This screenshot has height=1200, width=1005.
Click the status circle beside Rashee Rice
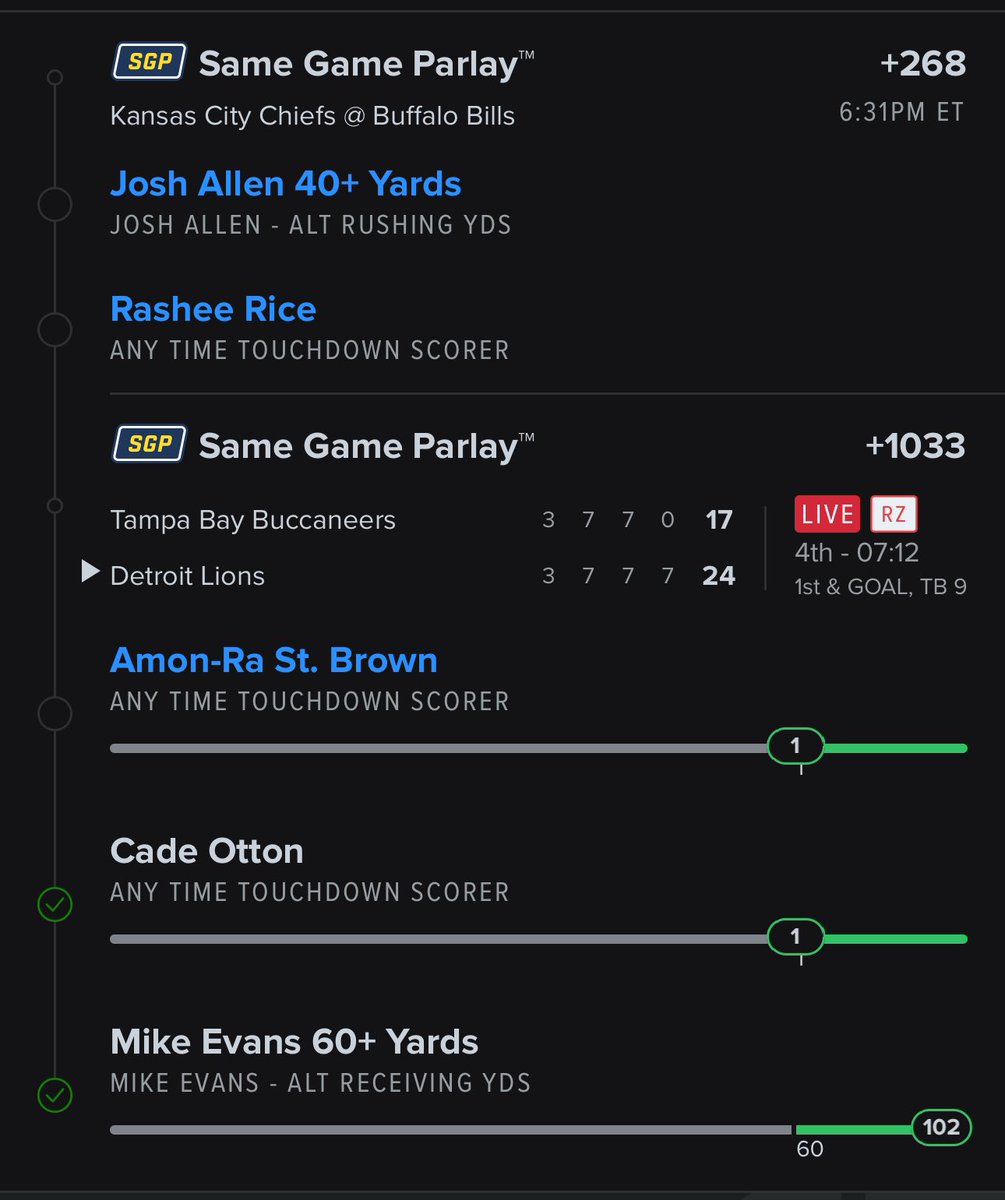[54, 329]
